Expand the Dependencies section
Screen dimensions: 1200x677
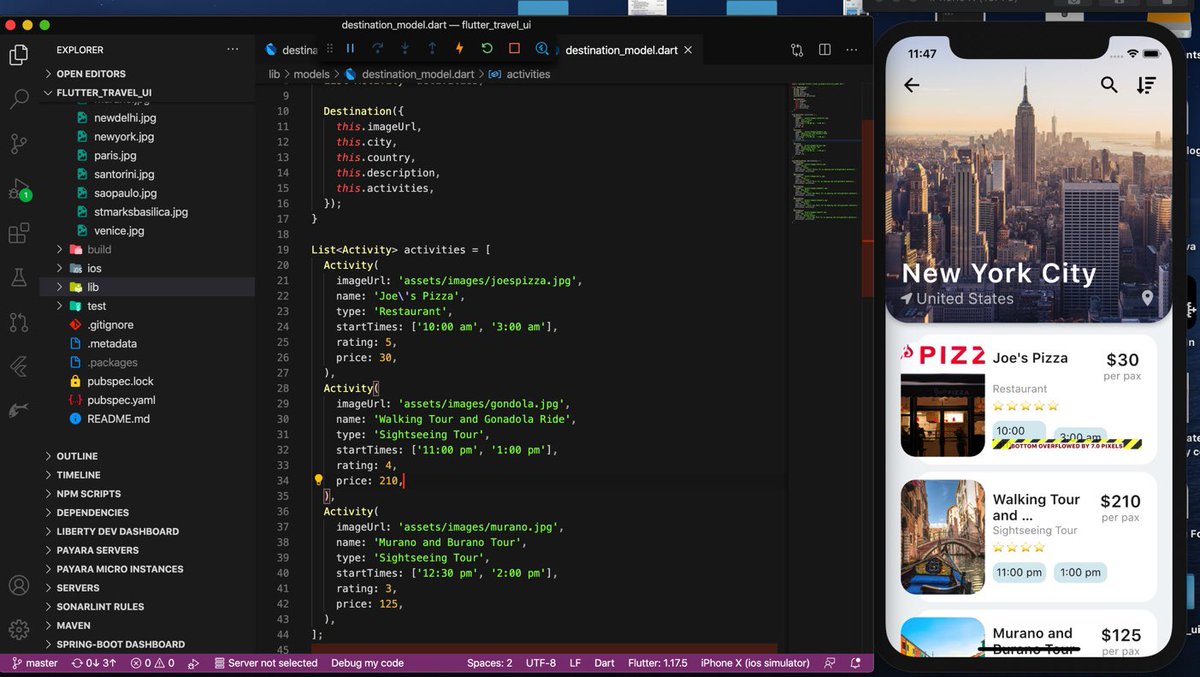coord(92,513)
